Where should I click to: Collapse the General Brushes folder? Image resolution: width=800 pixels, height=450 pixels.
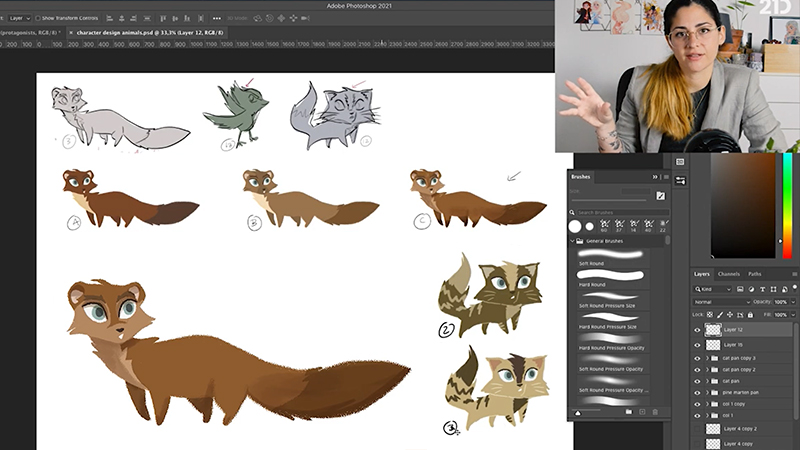click(x=570, y=242)
